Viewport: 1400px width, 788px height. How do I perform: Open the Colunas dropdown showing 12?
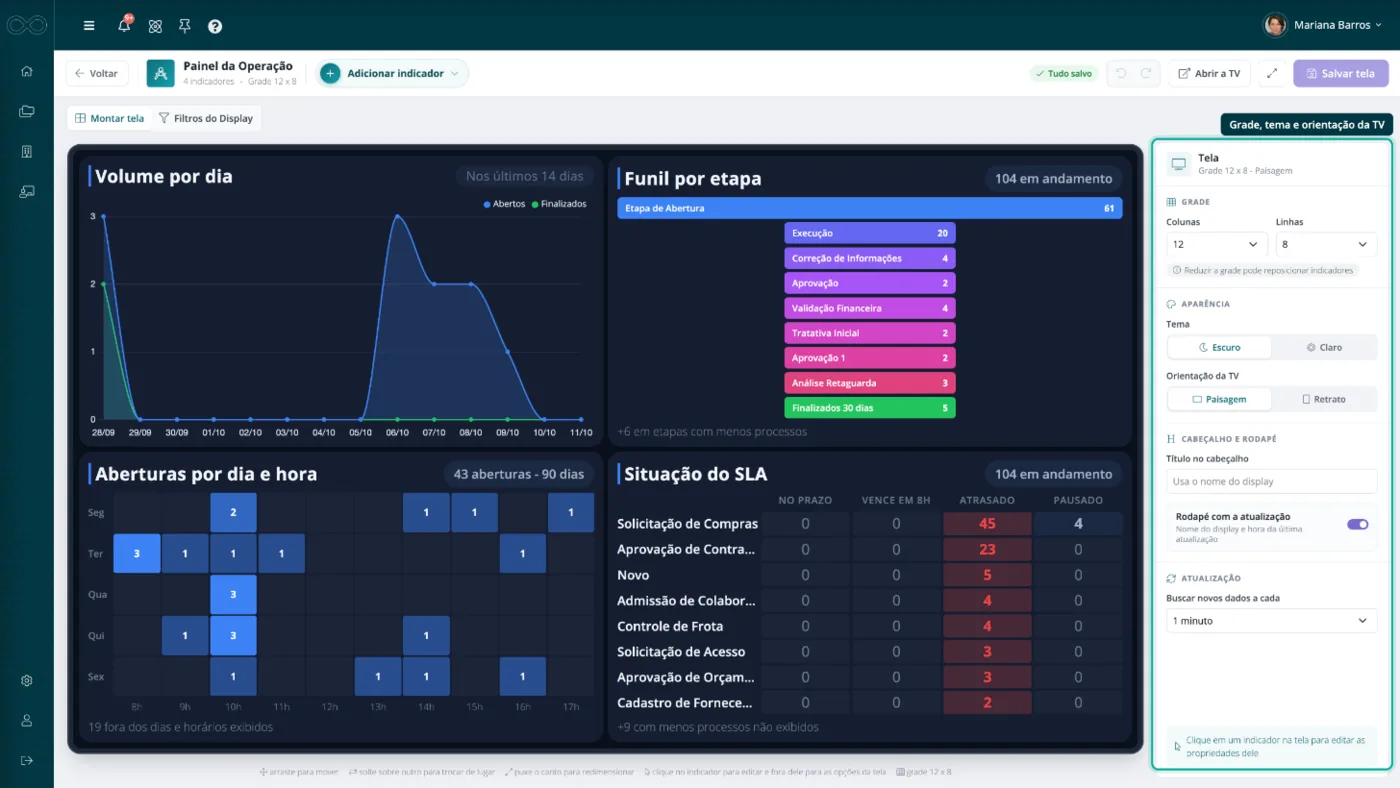tap(1216, 244)
